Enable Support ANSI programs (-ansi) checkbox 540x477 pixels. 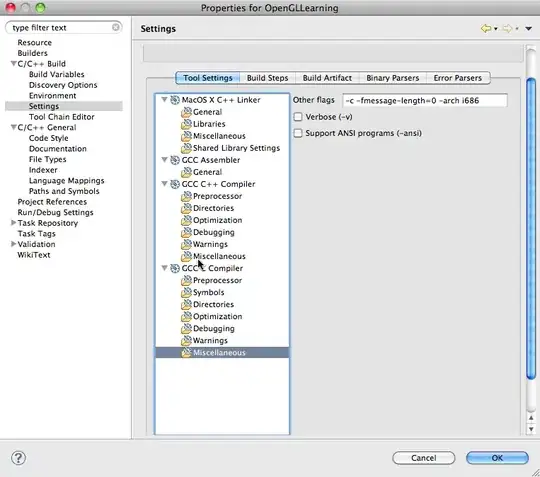tap(298, 133)
